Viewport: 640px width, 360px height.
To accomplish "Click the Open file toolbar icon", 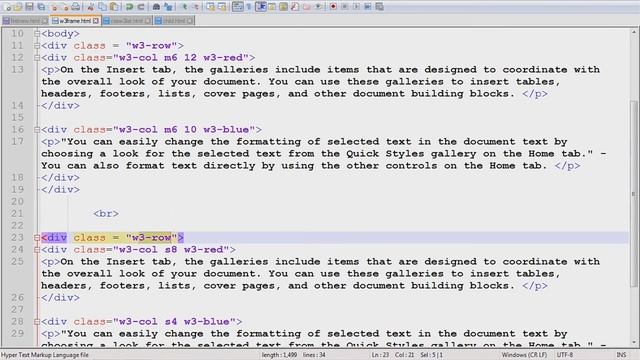I will coord(18,7).
